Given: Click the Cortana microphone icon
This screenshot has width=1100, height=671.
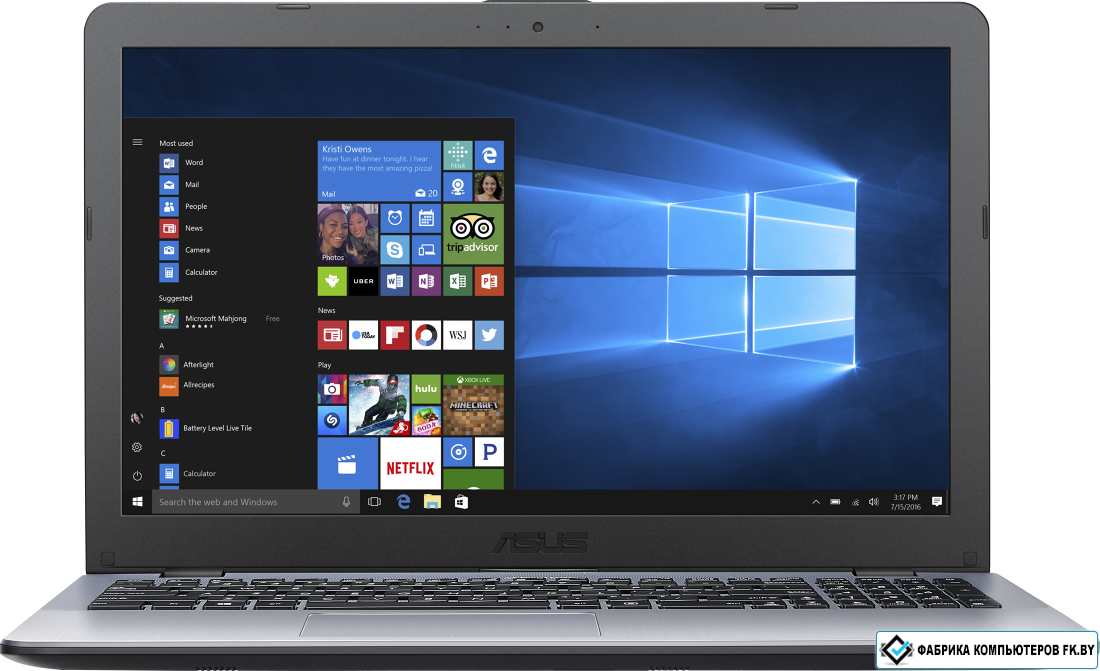Looking at the screenshot, I should [346, 502].
